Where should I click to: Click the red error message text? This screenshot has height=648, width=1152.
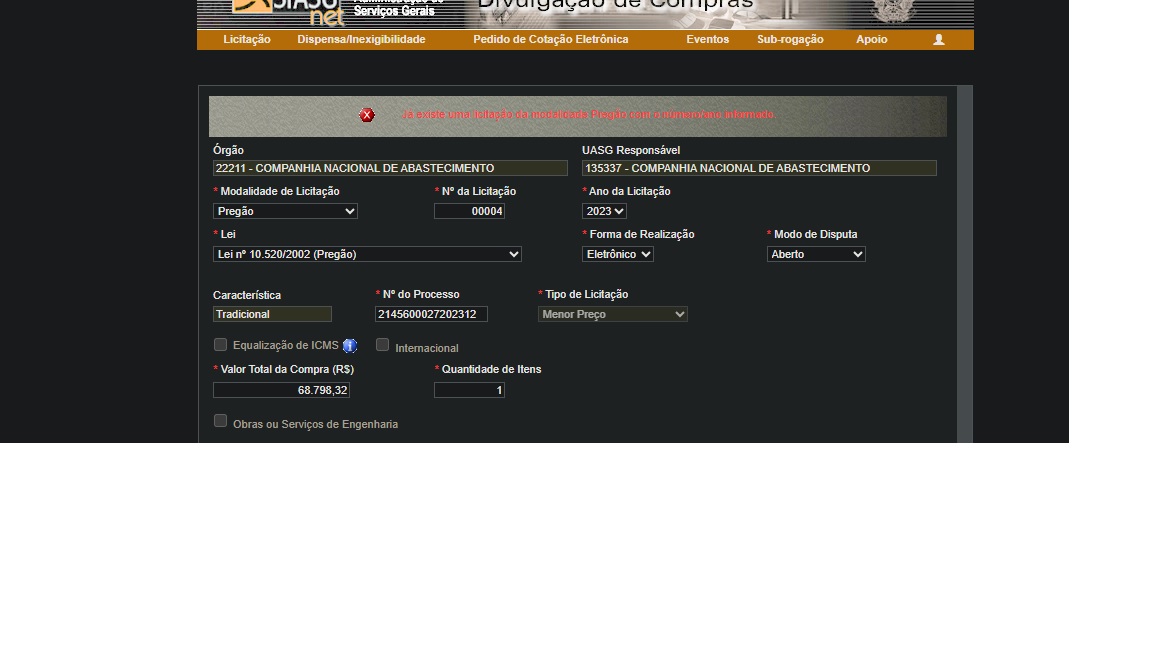(588, 115)
